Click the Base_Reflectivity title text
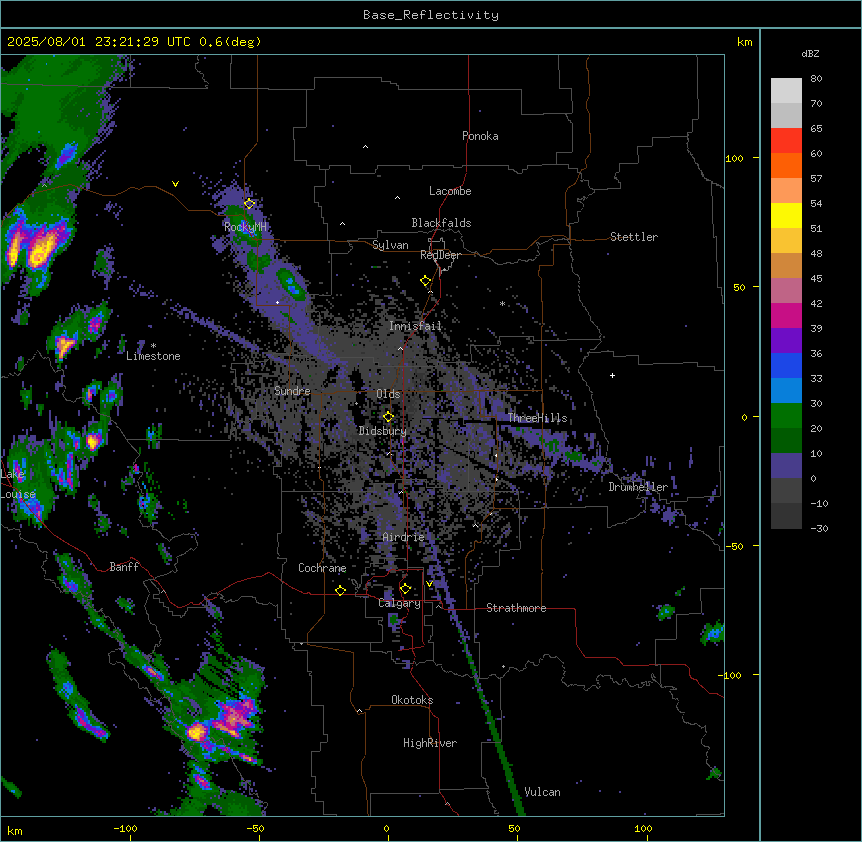This screenshot has width=862, height=842. point(431,15)
